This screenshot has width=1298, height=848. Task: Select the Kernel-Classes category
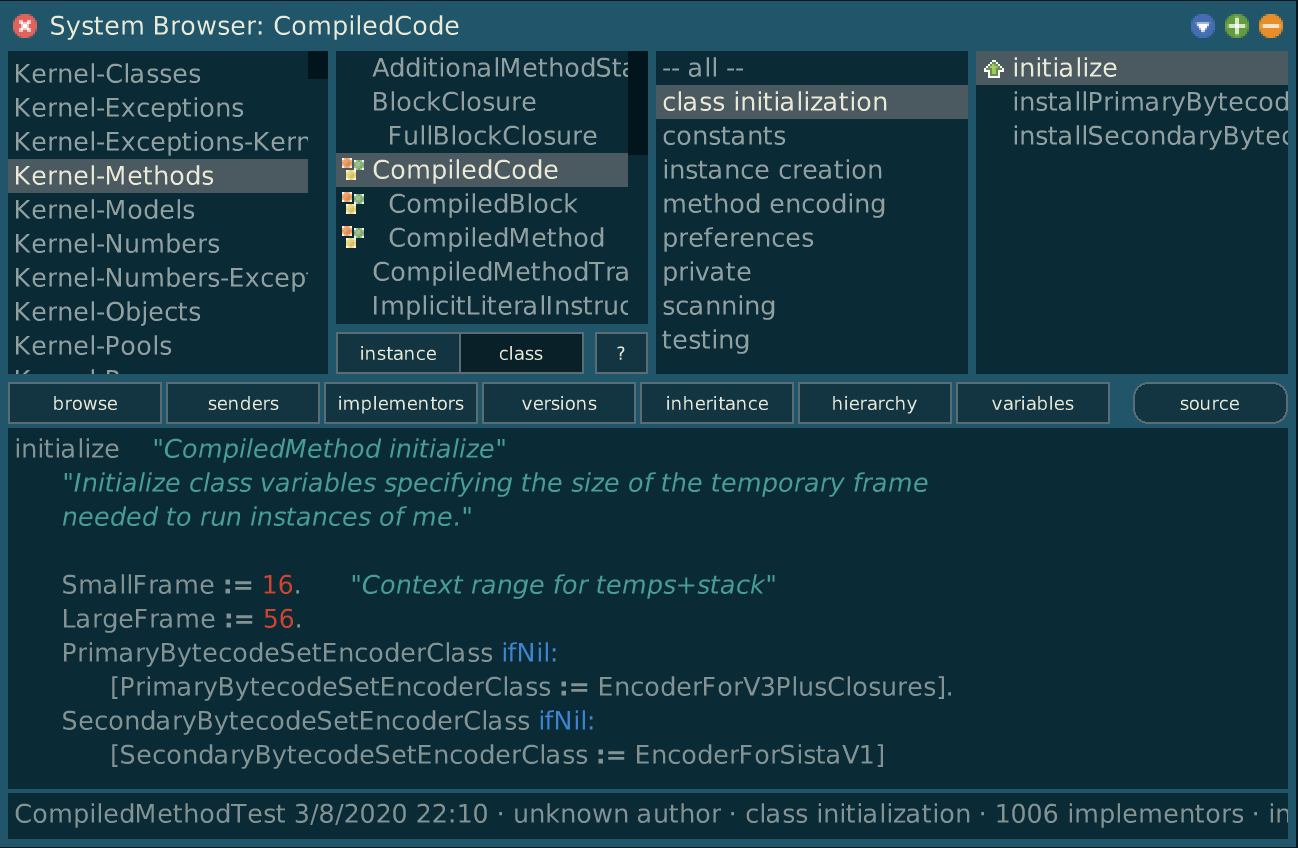pos(158,74)
